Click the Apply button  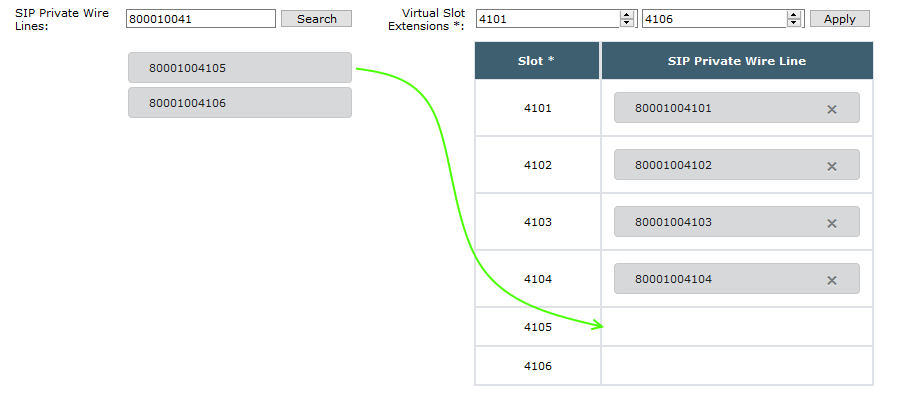pos(840,19)
